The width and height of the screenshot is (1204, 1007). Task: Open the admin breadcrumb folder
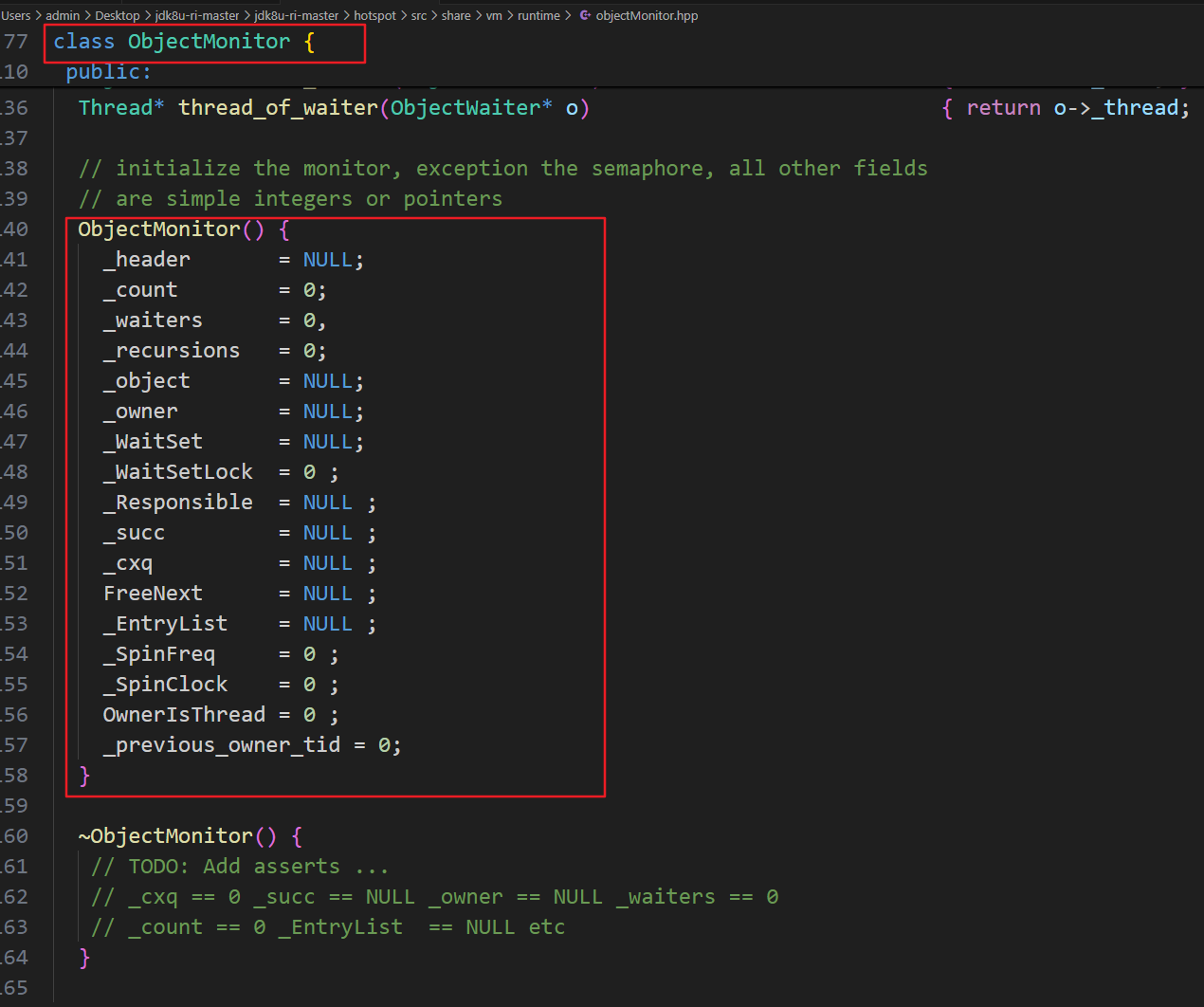click(x=63, y=15)
